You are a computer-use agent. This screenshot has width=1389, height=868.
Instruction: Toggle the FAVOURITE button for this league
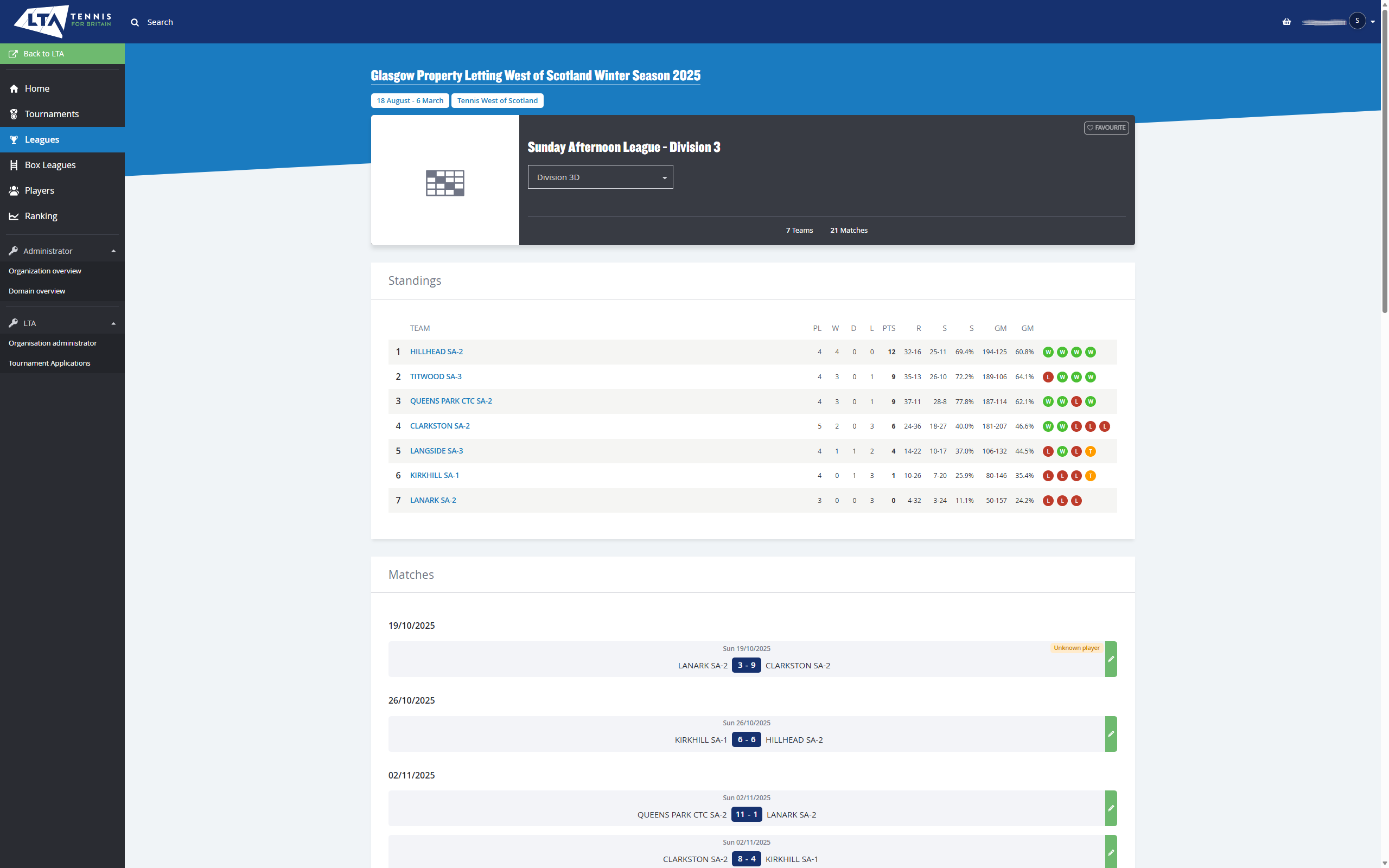1106,127
